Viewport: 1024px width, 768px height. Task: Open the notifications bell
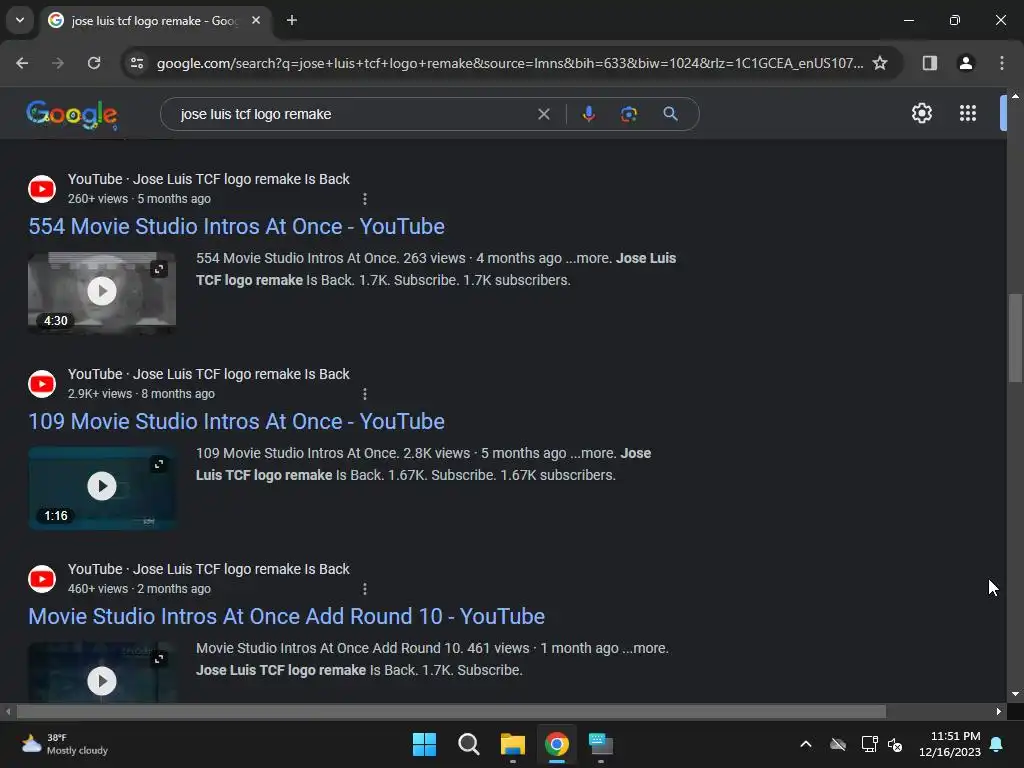997,744
